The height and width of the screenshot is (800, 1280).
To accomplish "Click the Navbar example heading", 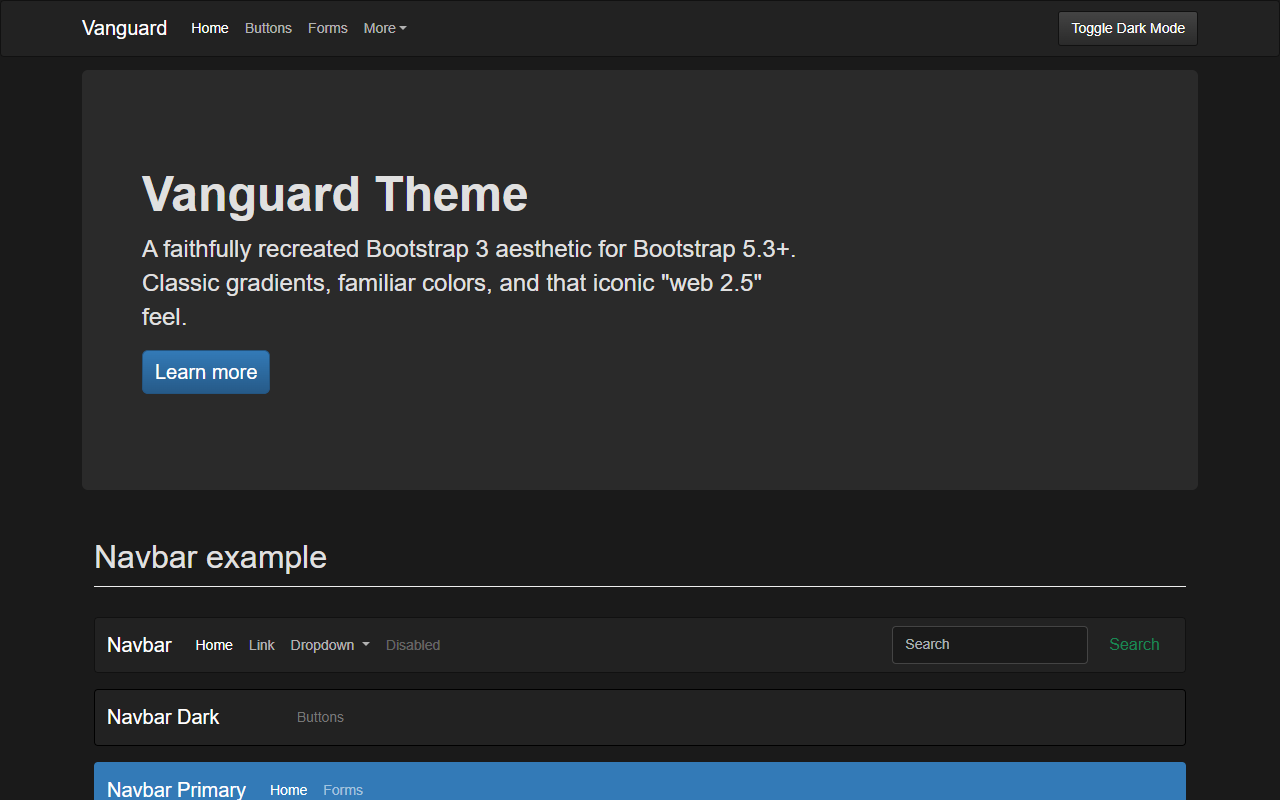I will point(210,557).
